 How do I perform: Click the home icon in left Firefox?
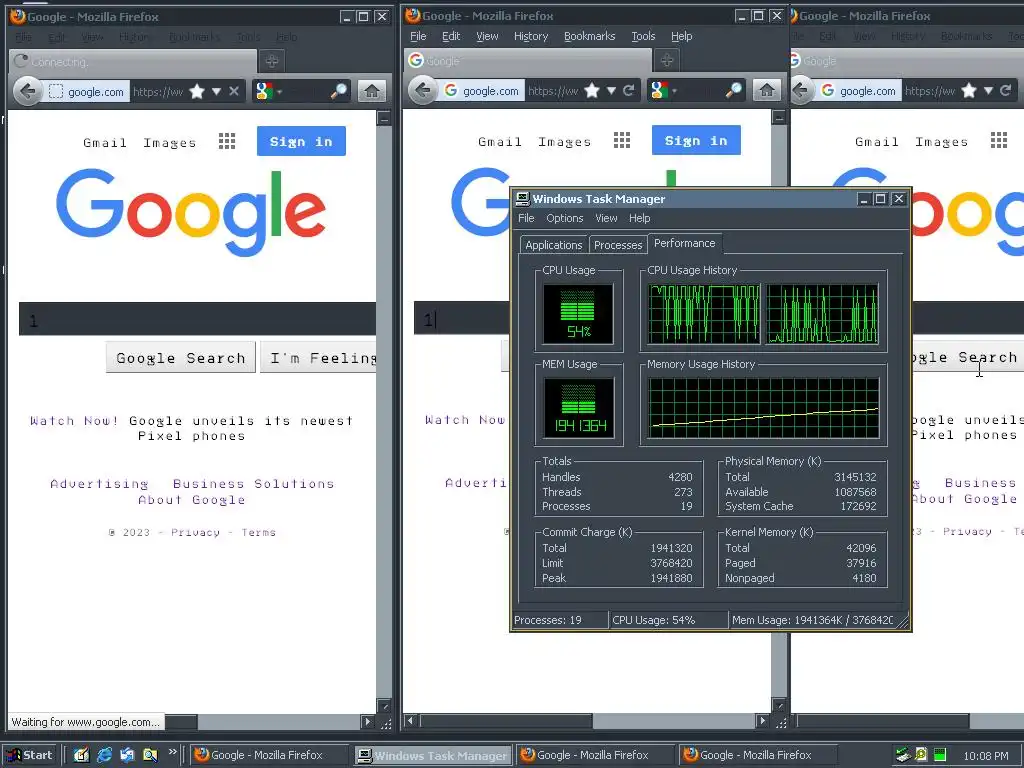[x=372, y=91]
